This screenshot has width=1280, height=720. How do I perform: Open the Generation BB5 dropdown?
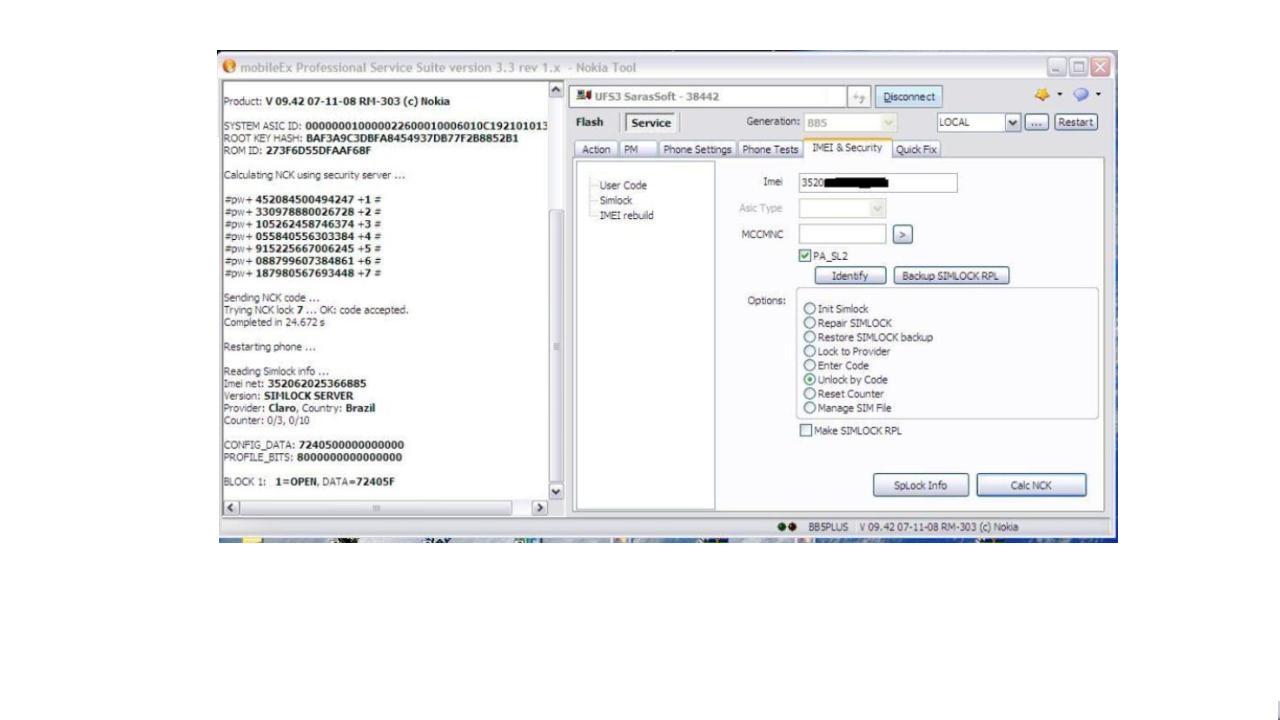point(888,122)
